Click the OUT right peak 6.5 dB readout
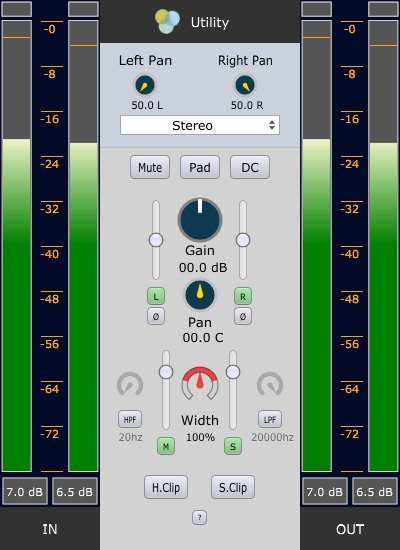This screenshot has height=550, width=400. pyautogui.click(x=375, y=491)
